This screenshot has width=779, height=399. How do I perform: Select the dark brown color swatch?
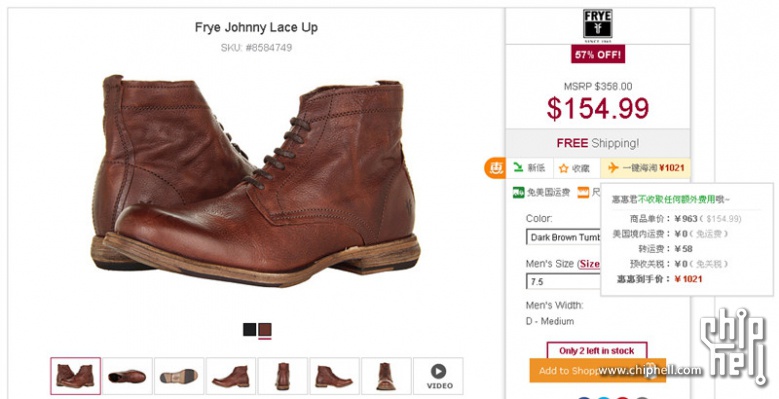coord(265,329)
